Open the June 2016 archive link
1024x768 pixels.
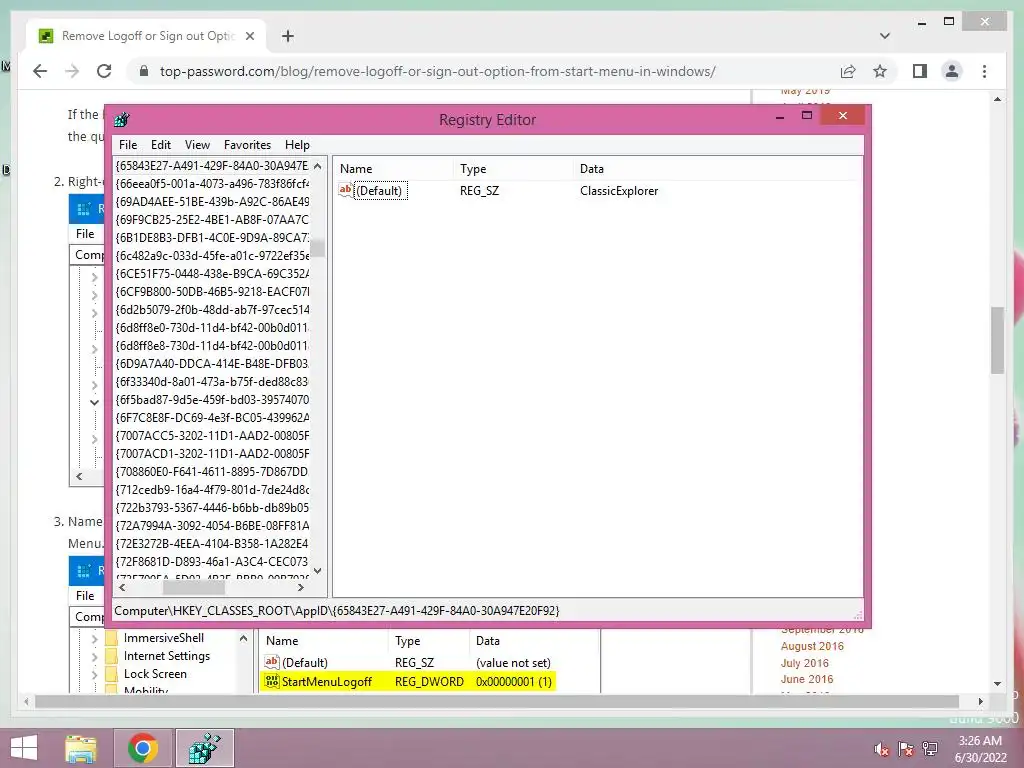[807, 679]
